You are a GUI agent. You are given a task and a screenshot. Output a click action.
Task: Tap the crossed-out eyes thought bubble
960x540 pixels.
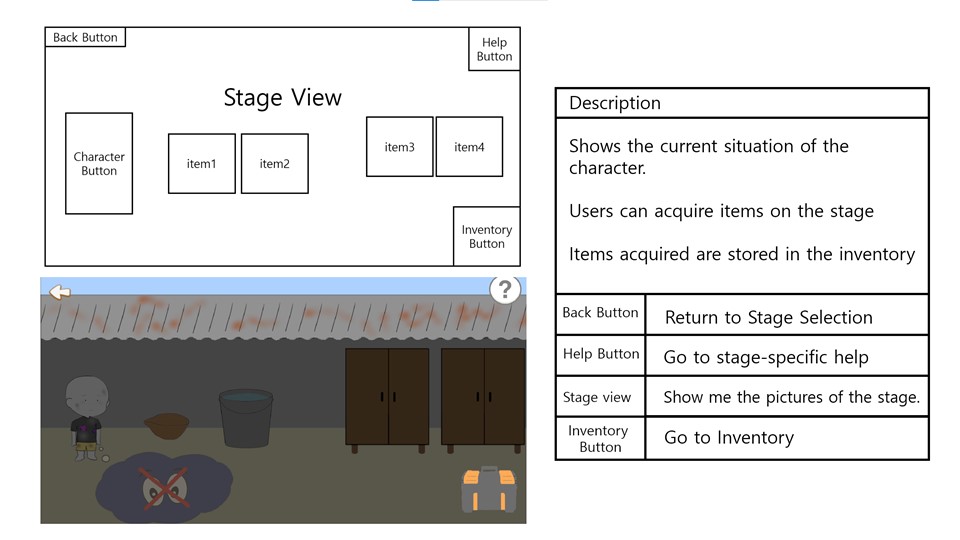pyautogui.click(x=164, y=488)
